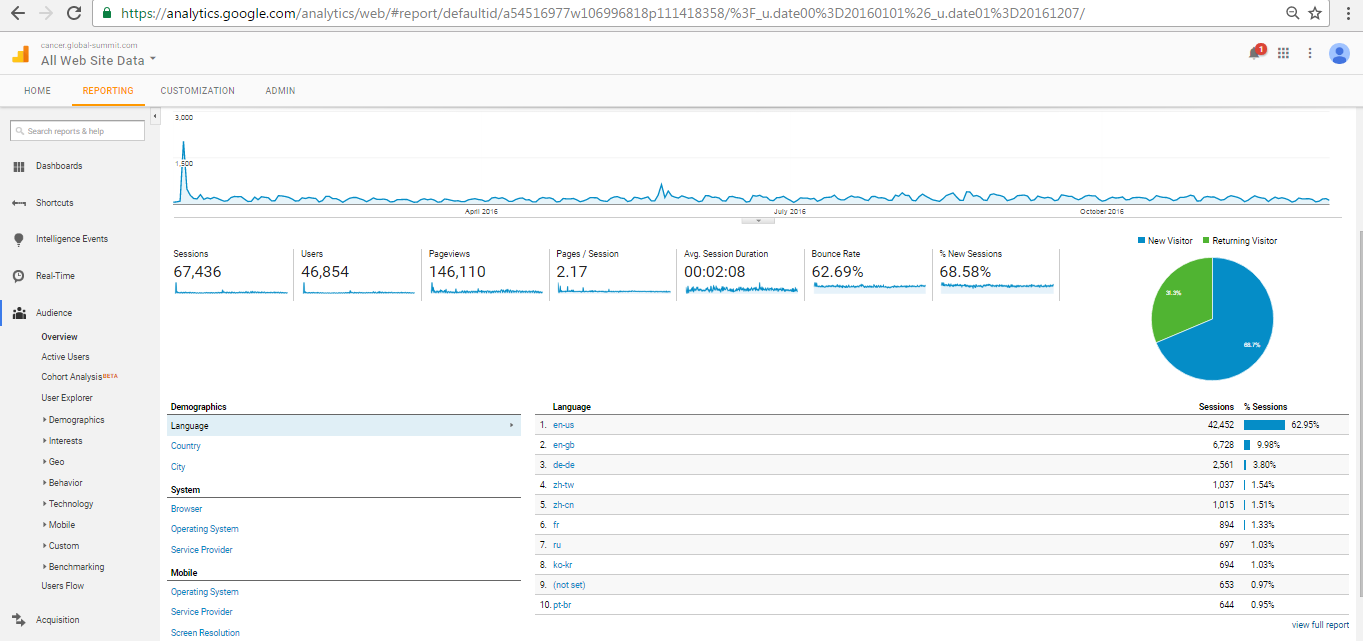The height and width of the screenshot is (641, 1363).
Task: Open the notifications bell
Action: click(1255, 53)
